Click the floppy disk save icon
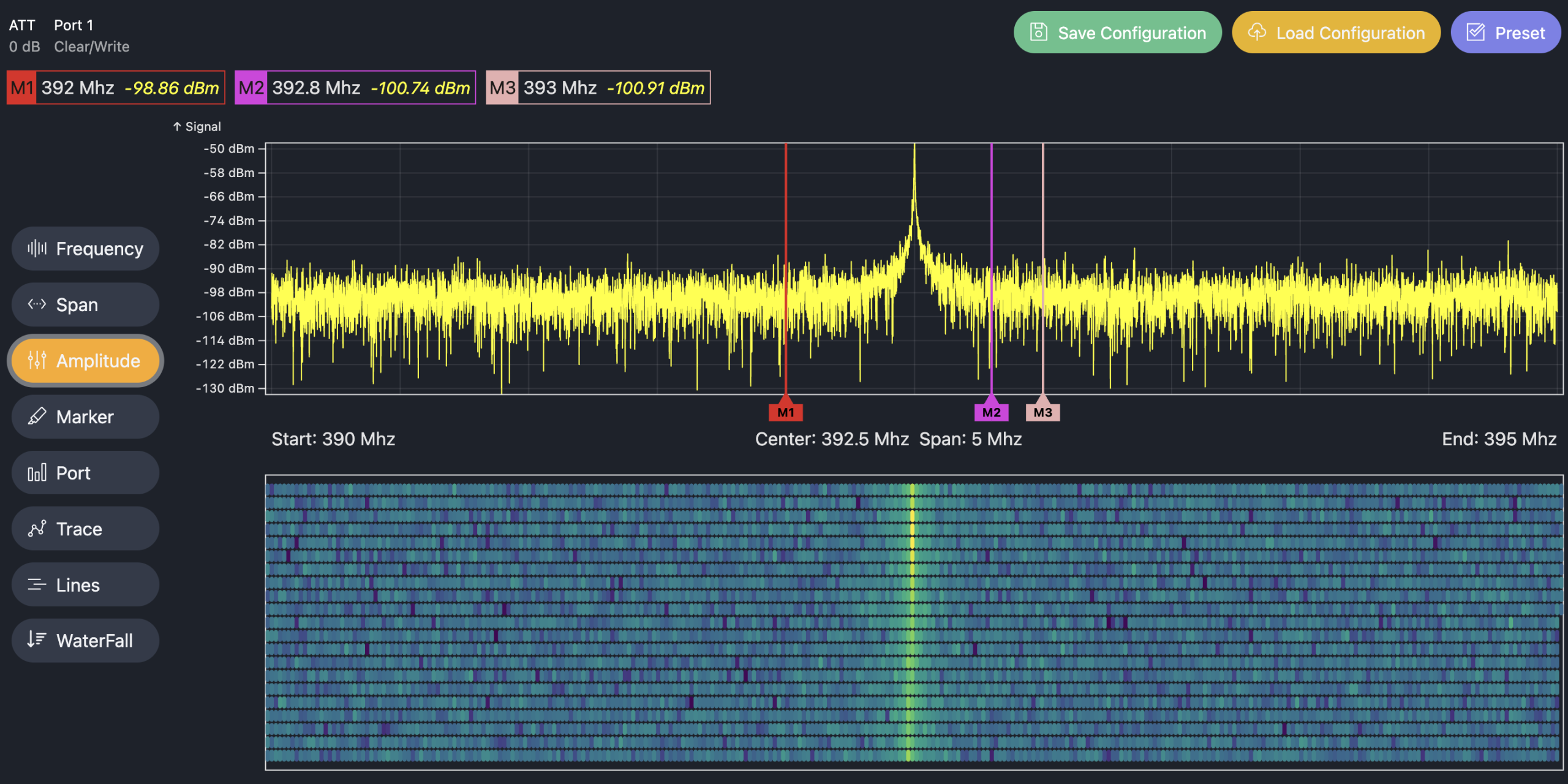Viewport: 1568px width, 784px height. tap(1039, 32)
